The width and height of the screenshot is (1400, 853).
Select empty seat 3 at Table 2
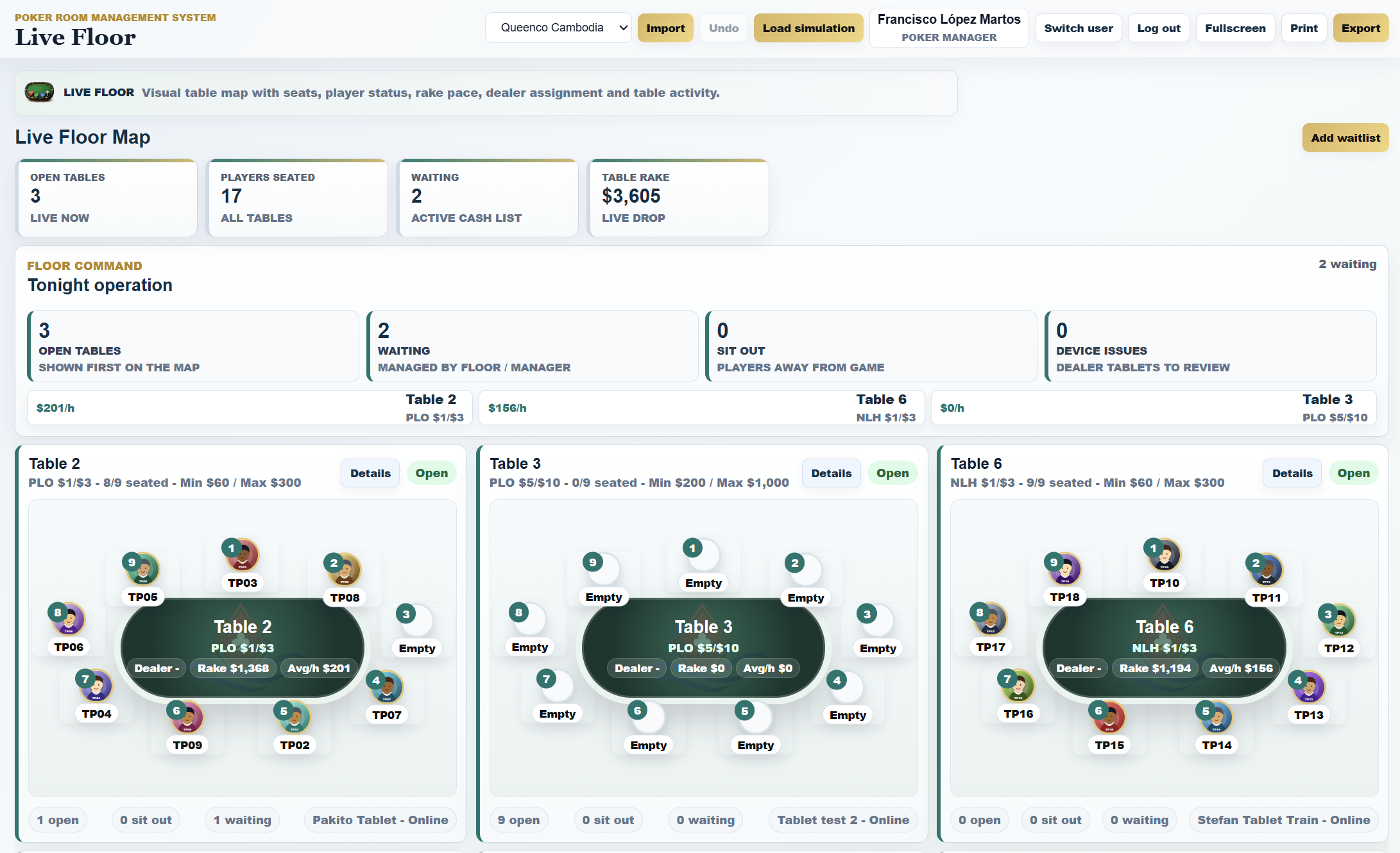(417, 621)
